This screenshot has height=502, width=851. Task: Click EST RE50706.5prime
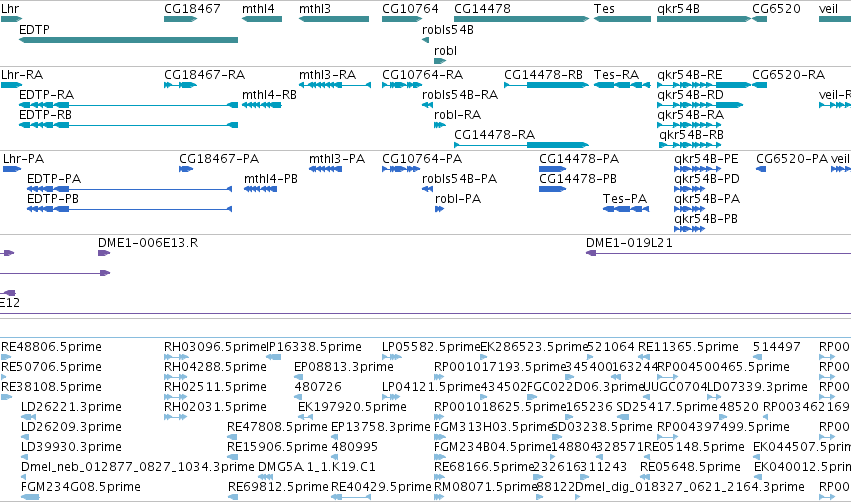click(x=51, y=367)
